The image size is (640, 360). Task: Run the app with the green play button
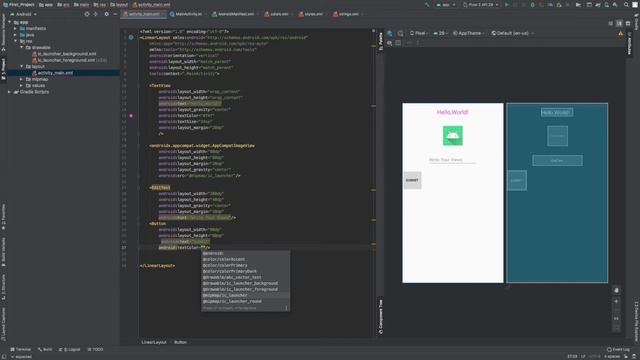pos(507,5)
